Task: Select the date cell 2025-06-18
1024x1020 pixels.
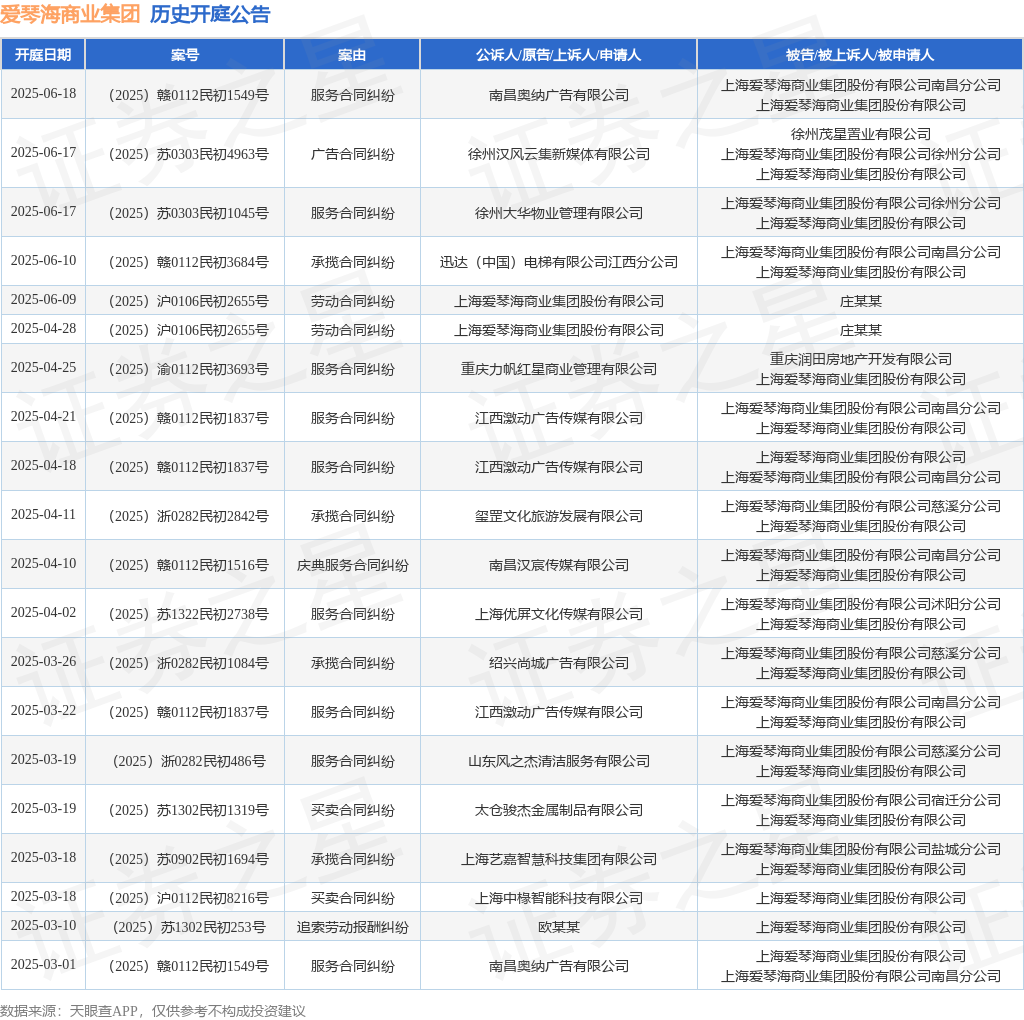Action: [43, 93]
